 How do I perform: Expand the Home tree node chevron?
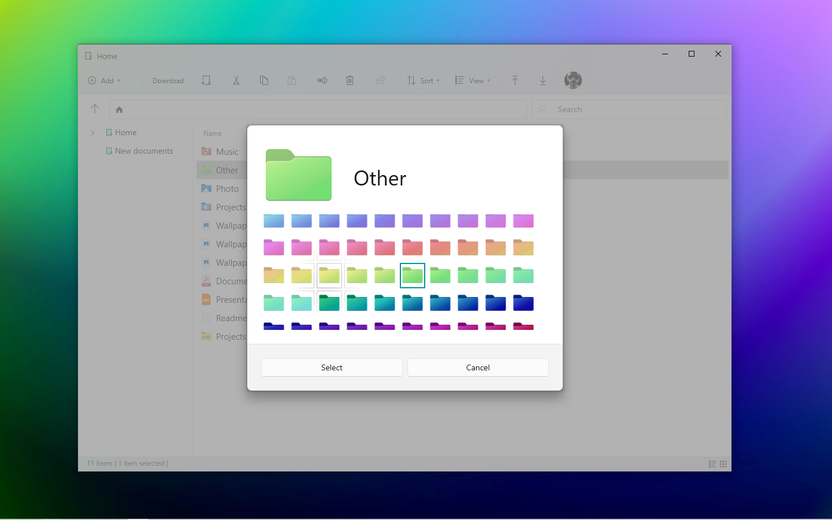92,133
